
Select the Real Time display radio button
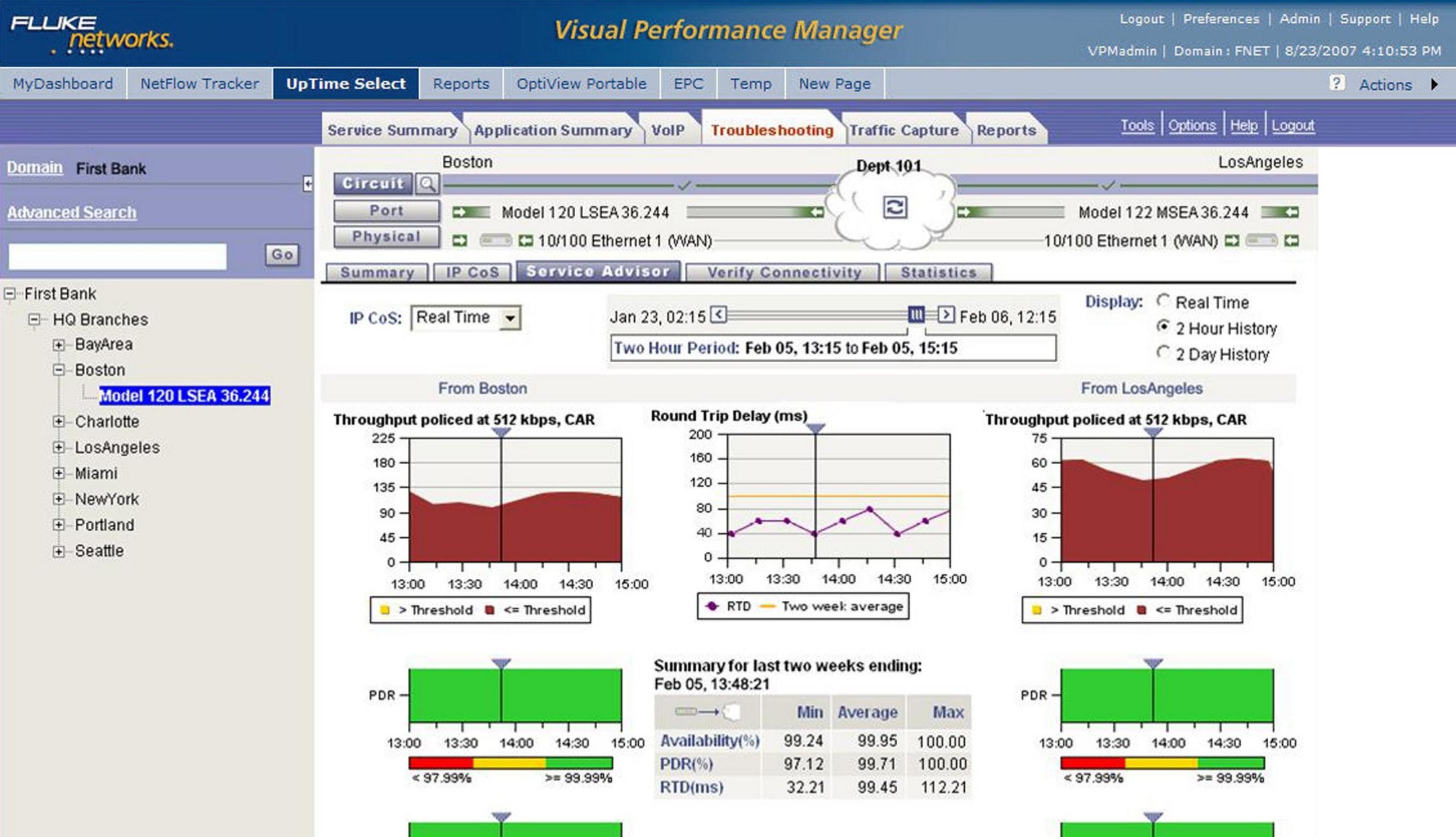(x=1163, y=301)
